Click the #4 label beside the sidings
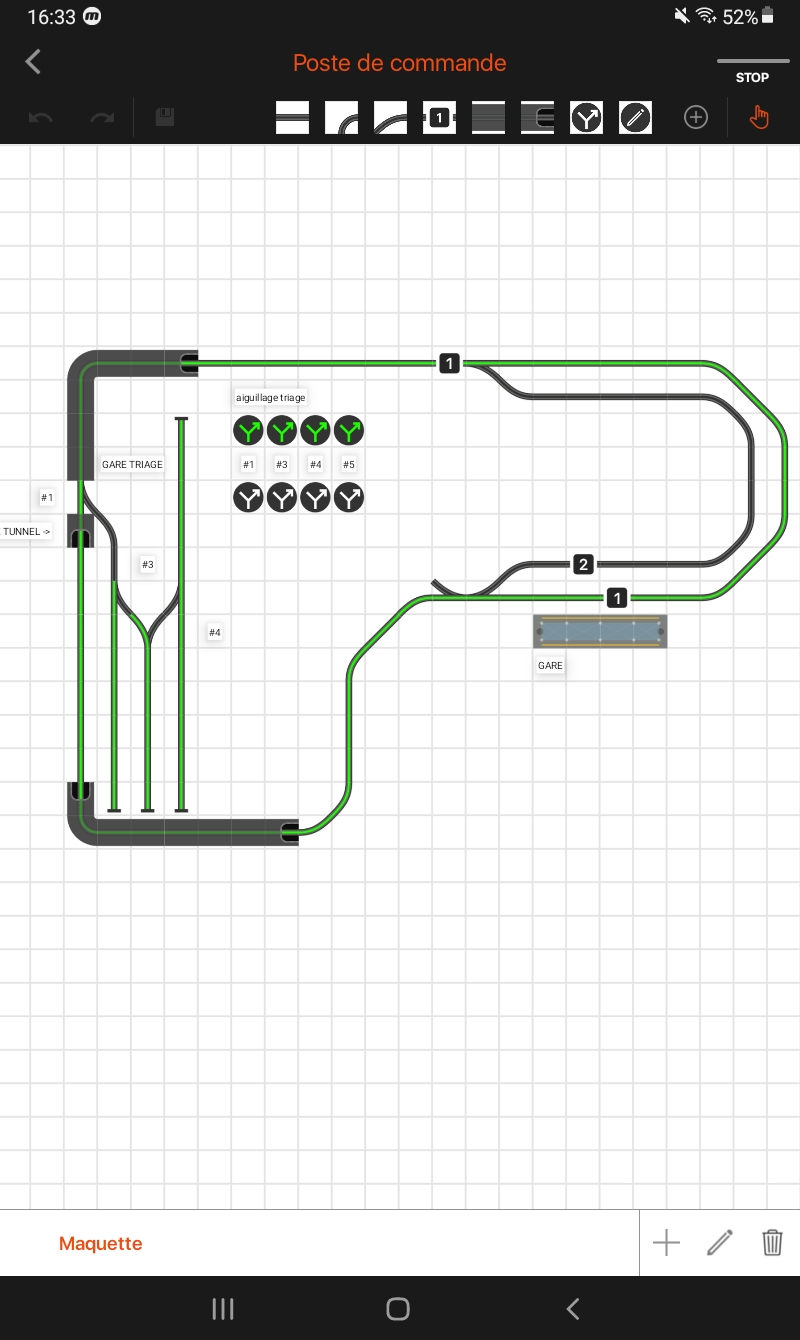The width and height of the screenshot is (800, 1340). (215, 632)
